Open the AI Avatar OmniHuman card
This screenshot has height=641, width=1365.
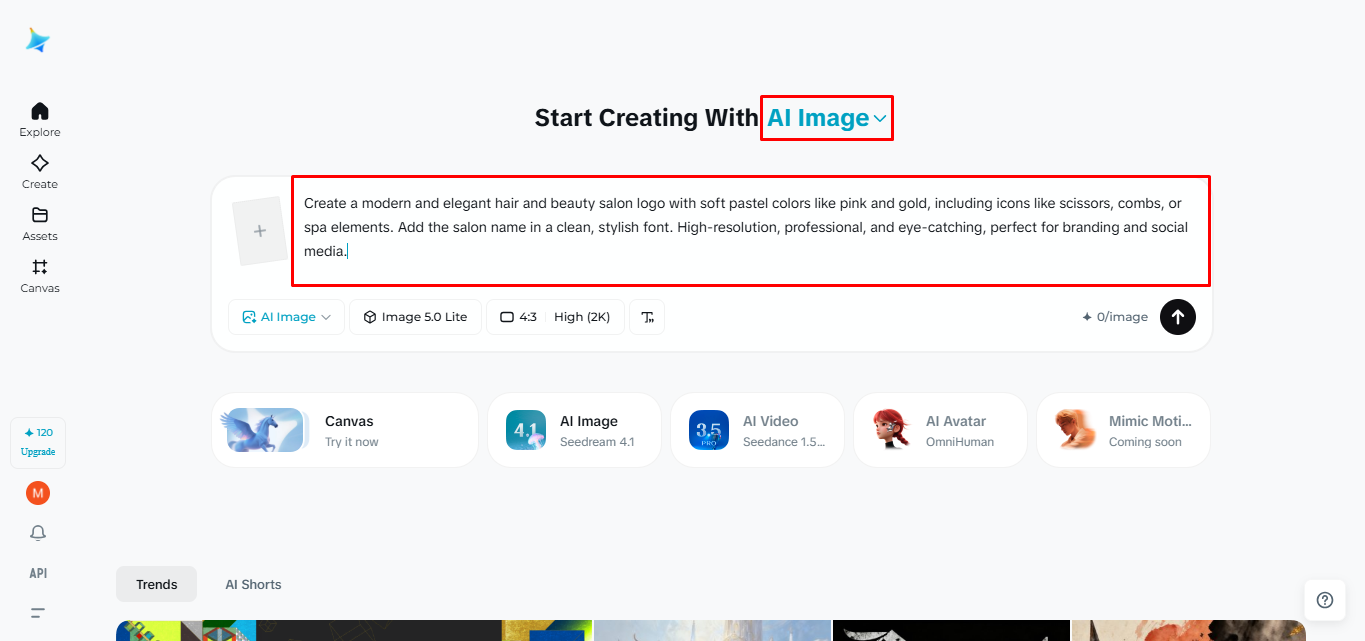point(940,430)
